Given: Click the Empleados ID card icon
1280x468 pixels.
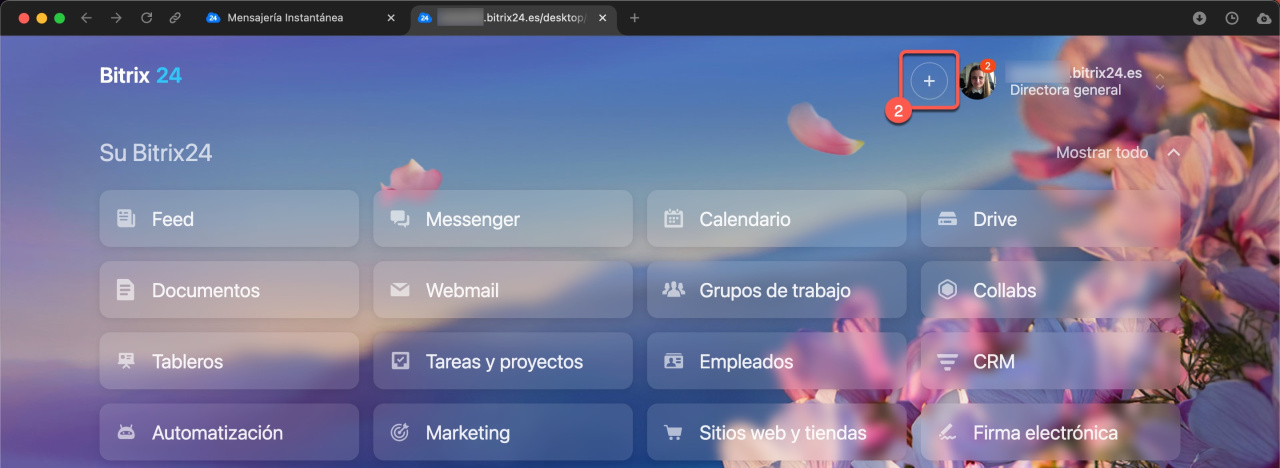Looking at the screenshot, I should pyautogui.click(x=673, y=362).
